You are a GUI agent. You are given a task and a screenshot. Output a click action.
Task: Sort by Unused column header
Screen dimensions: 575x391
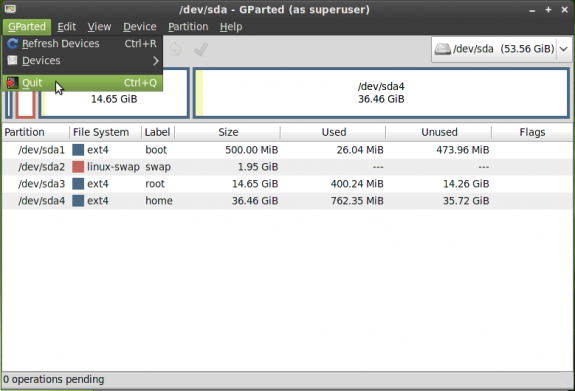tap(439, 132)
